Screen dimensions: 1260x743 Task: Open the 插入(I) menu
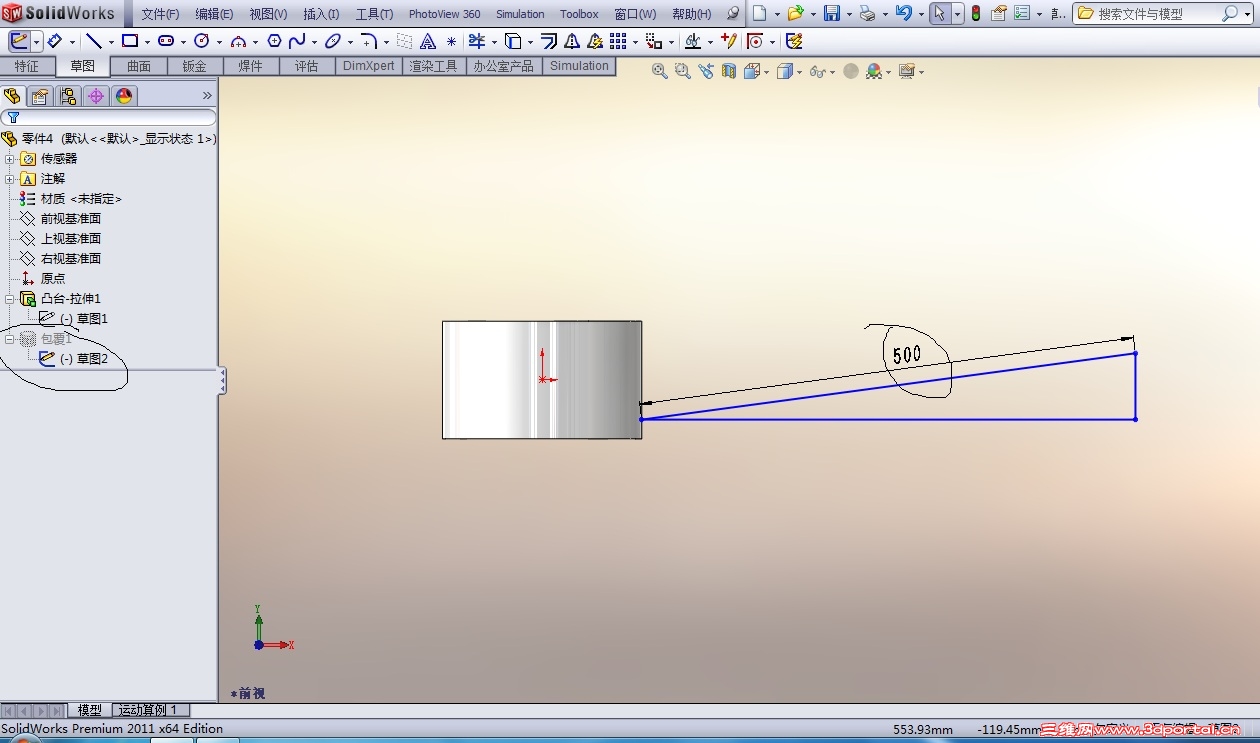click(x=321, y=14)
